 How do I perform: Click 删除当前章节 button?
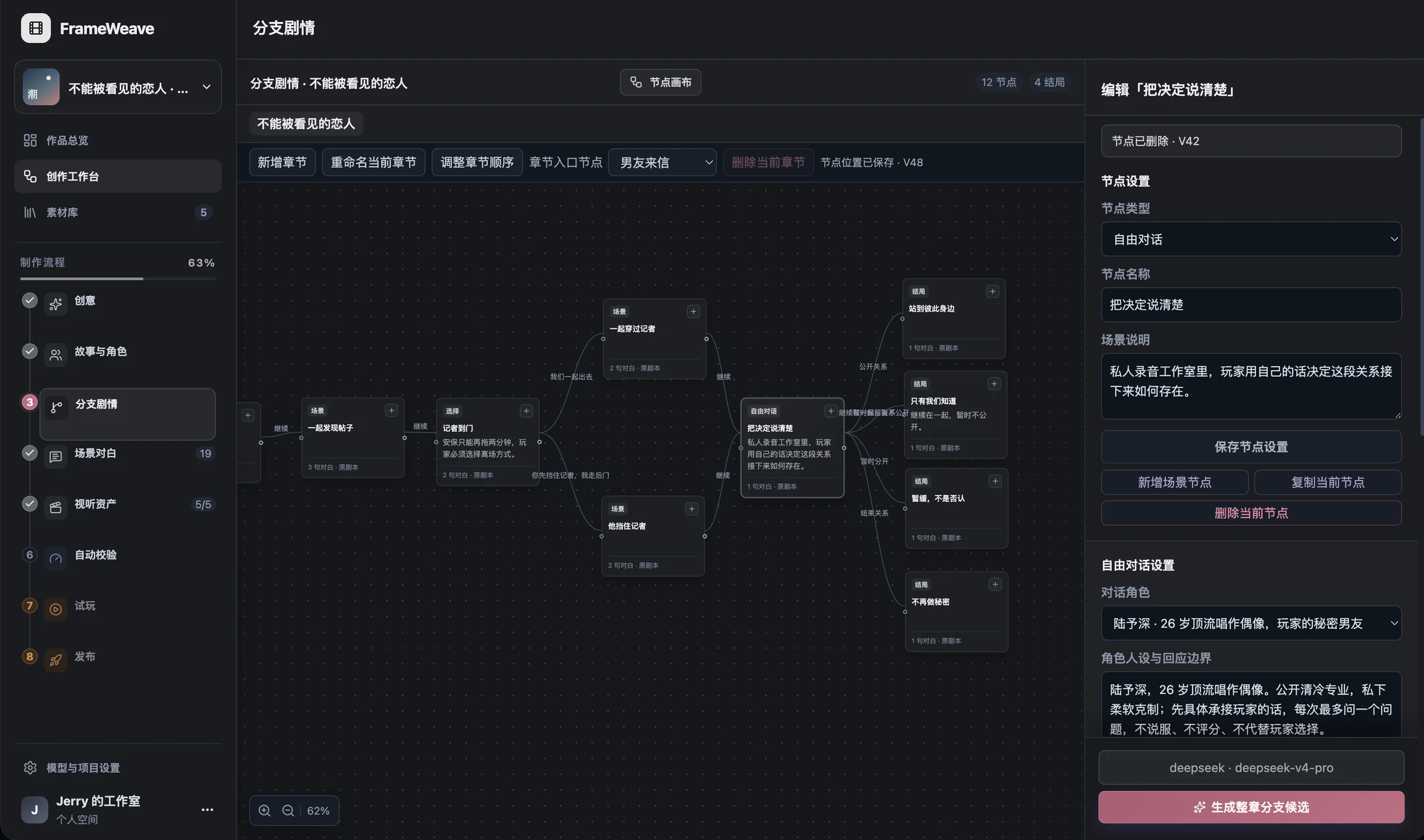[768, 162]
